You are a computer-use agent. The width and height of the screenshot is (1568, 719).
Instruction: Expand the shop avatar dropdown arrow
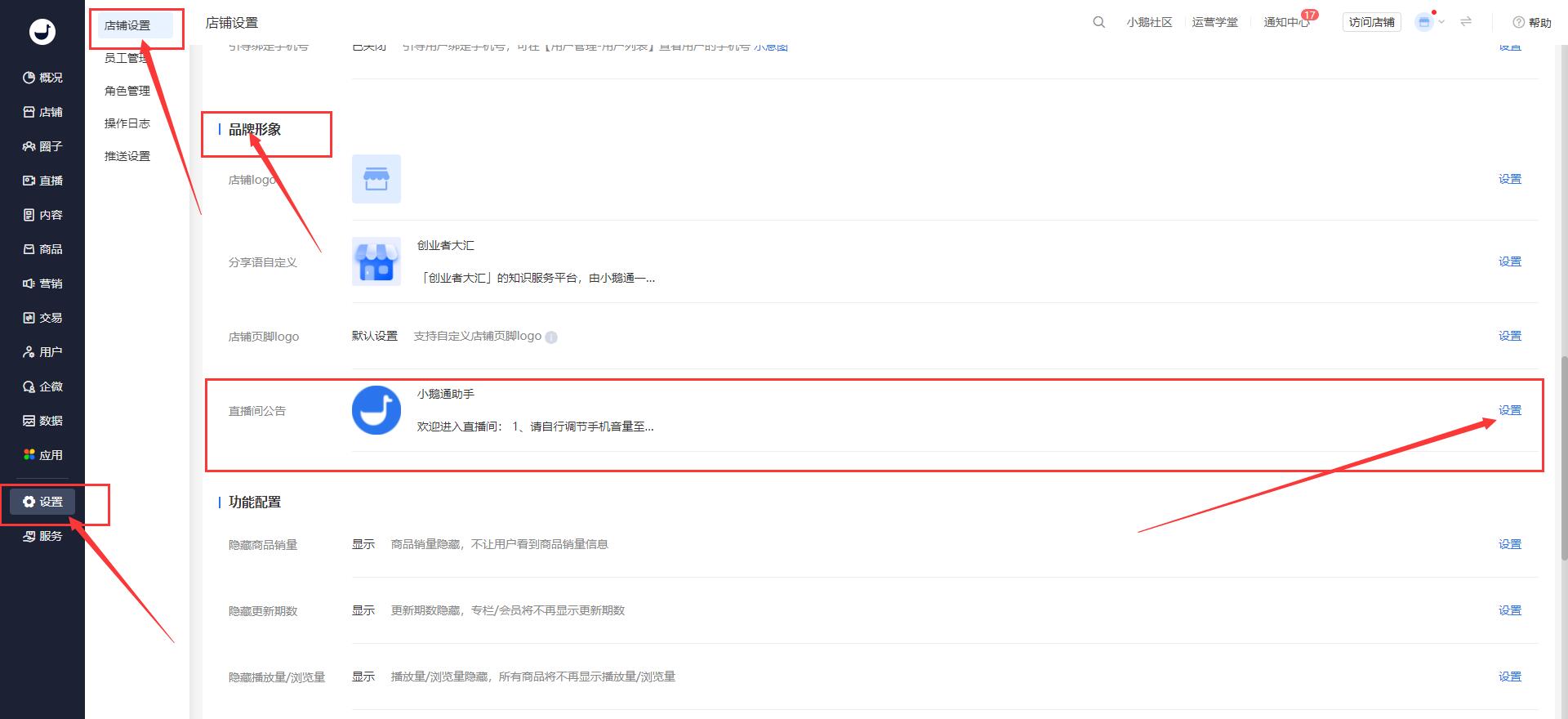pos(1441,22)
